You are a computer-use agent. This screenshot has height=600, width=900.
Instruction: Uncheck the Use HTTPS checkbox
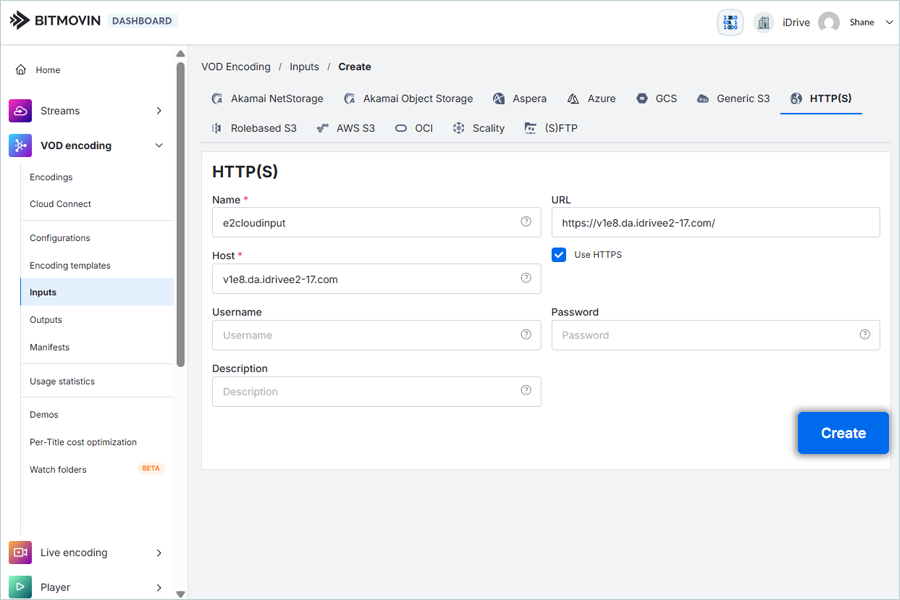pyautogui.click(x=559, y=255)
